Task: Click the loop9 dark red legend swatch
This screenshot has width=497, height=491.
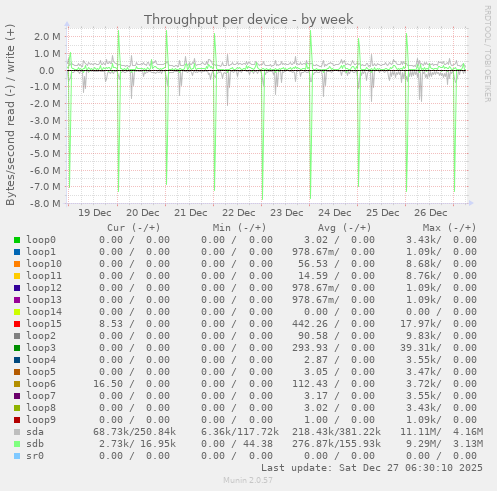Action: pos(17,420)
